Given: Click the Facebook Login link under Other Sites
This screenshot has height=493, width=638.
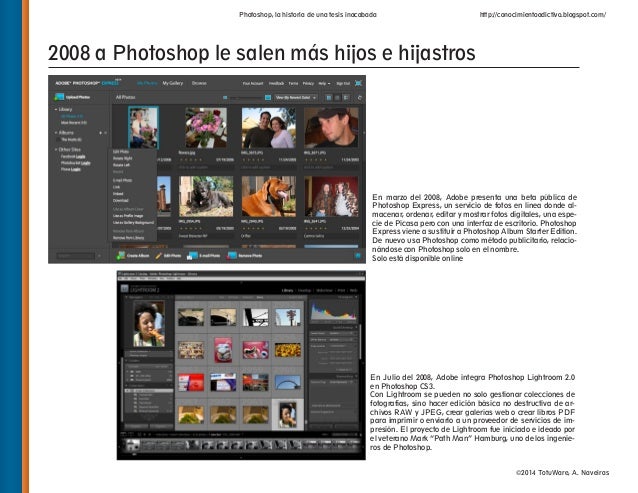Looking at the screenshot, I should pos(73,157).
